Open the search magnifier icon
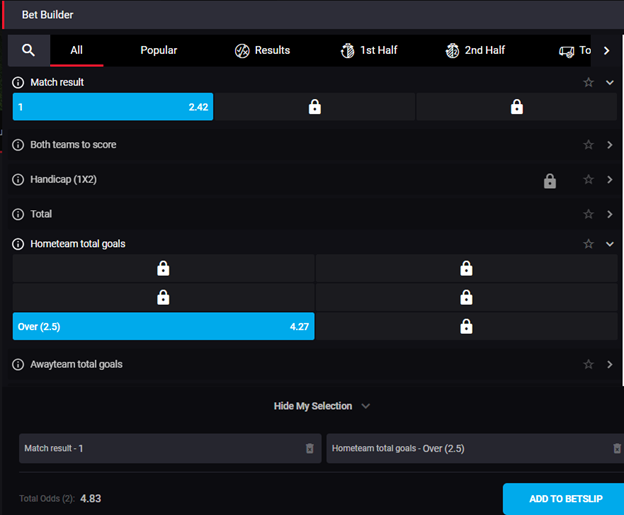This screenshot has width=624, height=515. click(28, 50)
